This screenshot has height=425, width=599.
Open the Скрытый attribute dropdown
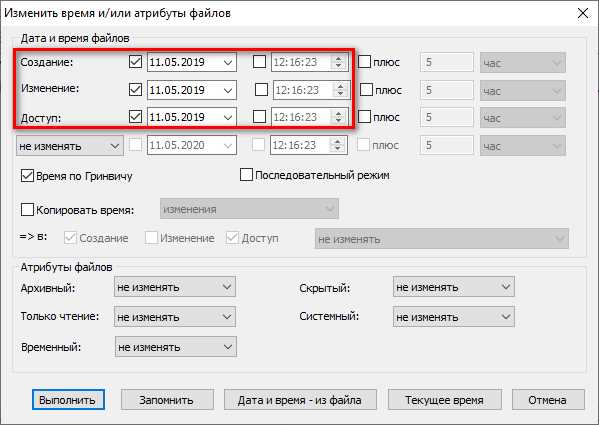454,287
